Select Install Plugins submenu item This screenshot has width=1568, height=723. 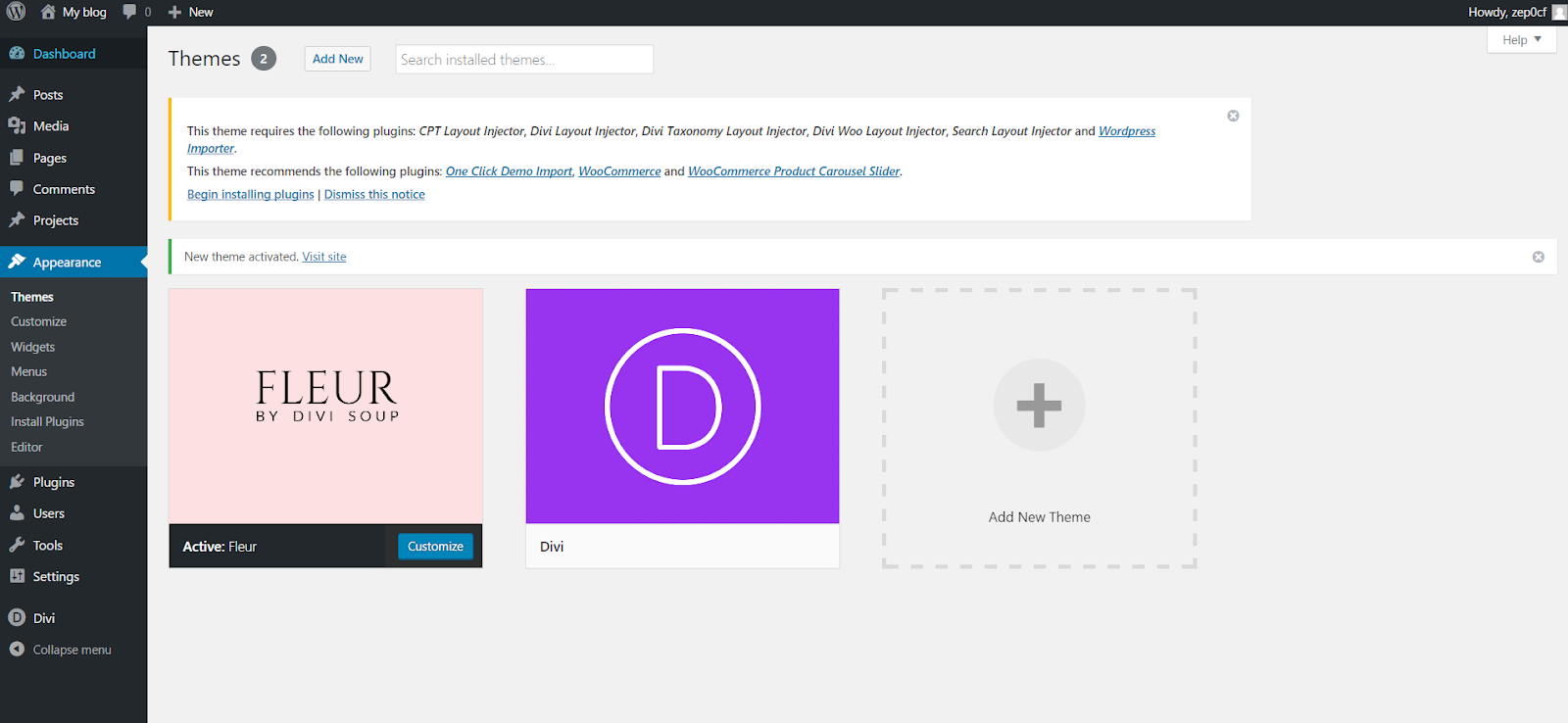pos(48,421)
